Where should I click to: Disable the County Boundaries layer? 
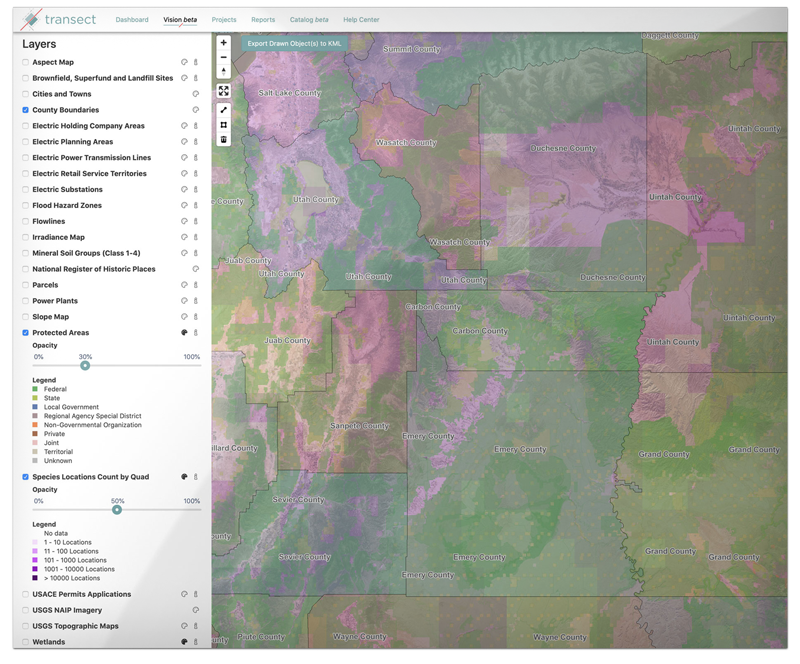click(x=25, y=109)
